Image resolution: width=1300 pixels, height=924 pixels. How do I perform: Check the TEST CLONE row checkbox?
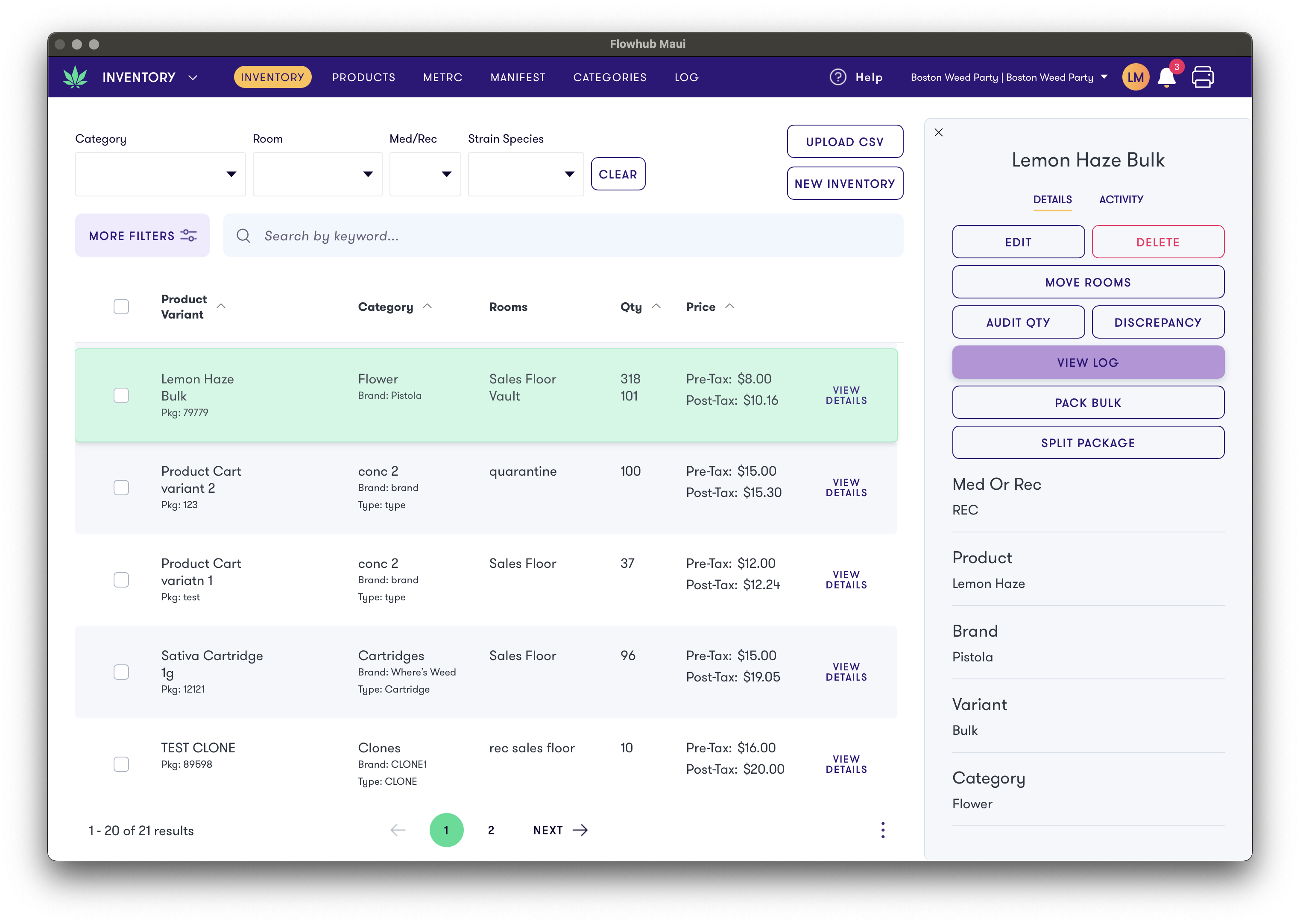121,764
